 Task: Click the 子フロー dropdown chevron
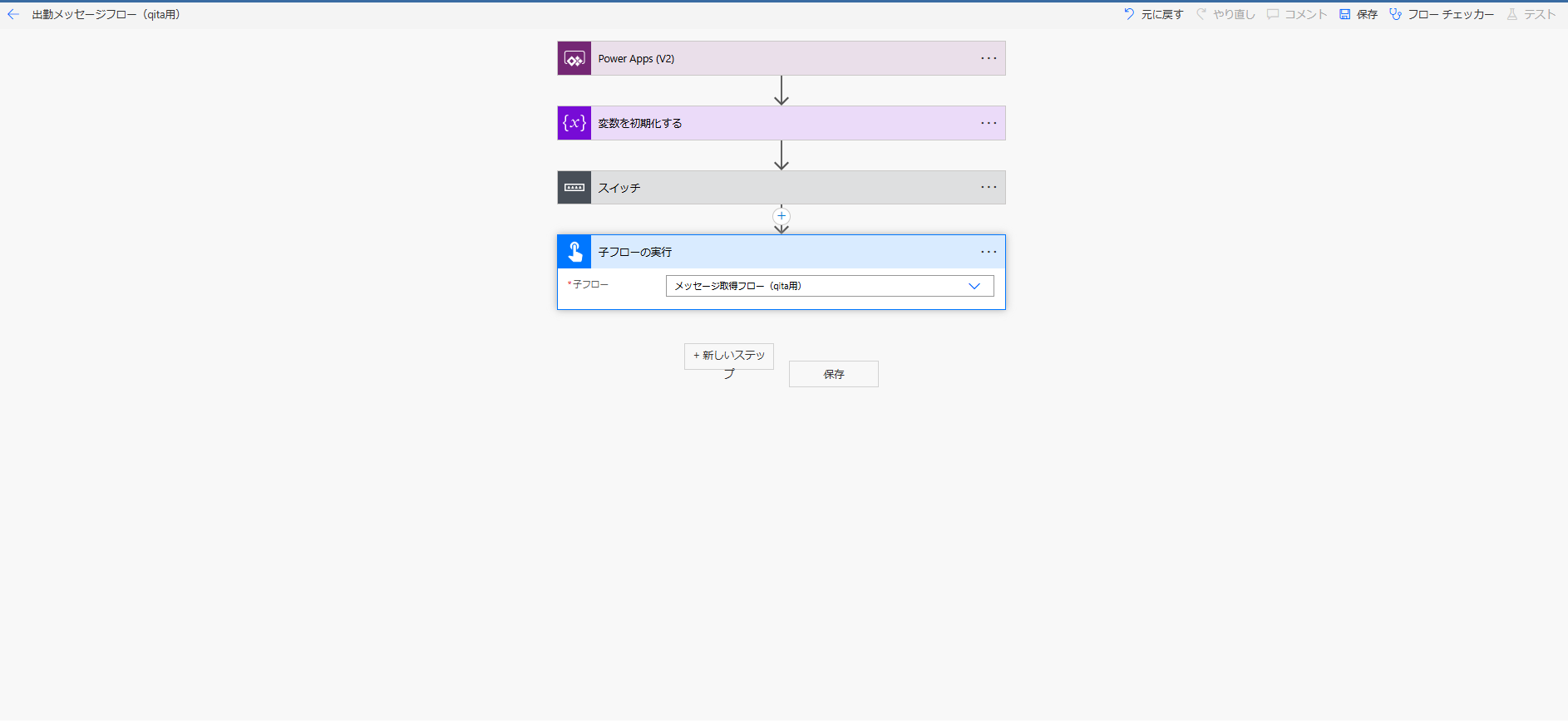coord(974,286)
